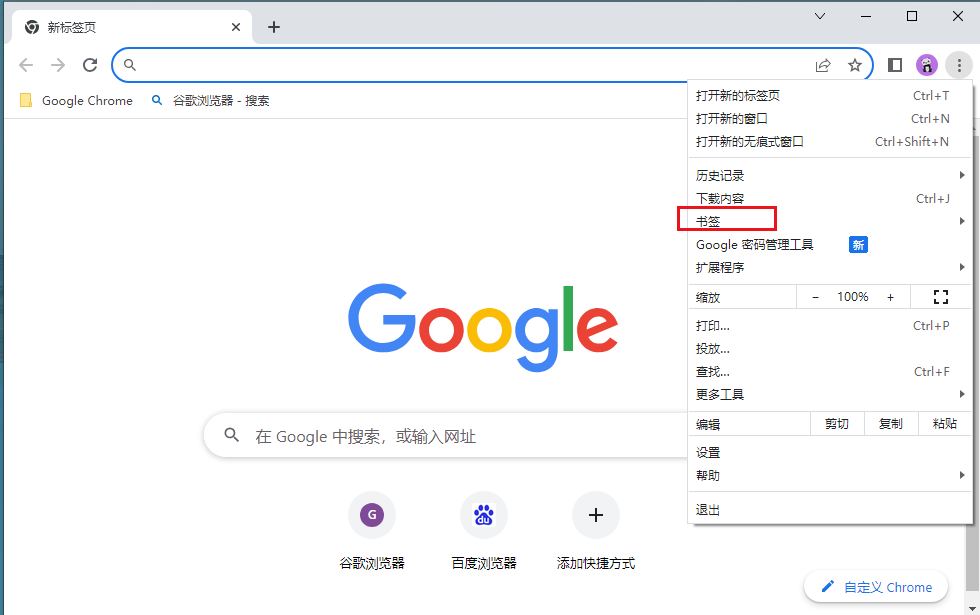
Task: Click the back navigation arrow
Action: [x=26, y=65]
